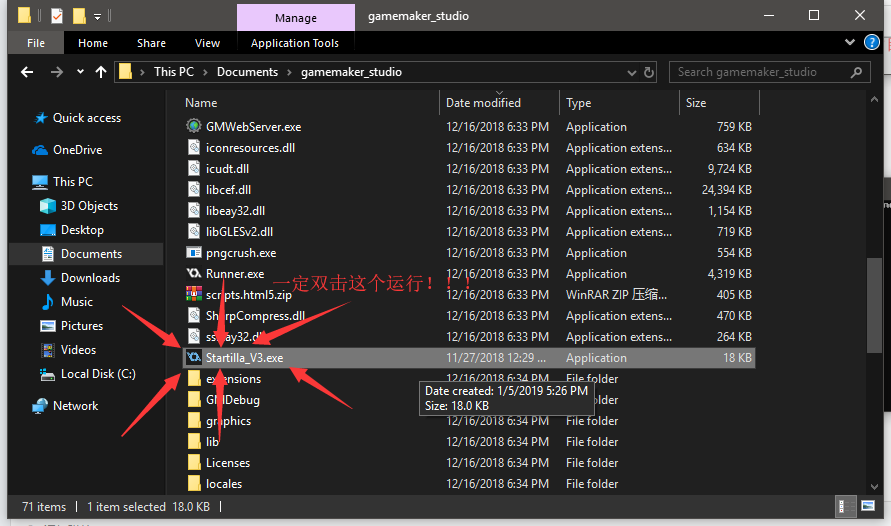Select the extensions folder icon

point(194,379)
